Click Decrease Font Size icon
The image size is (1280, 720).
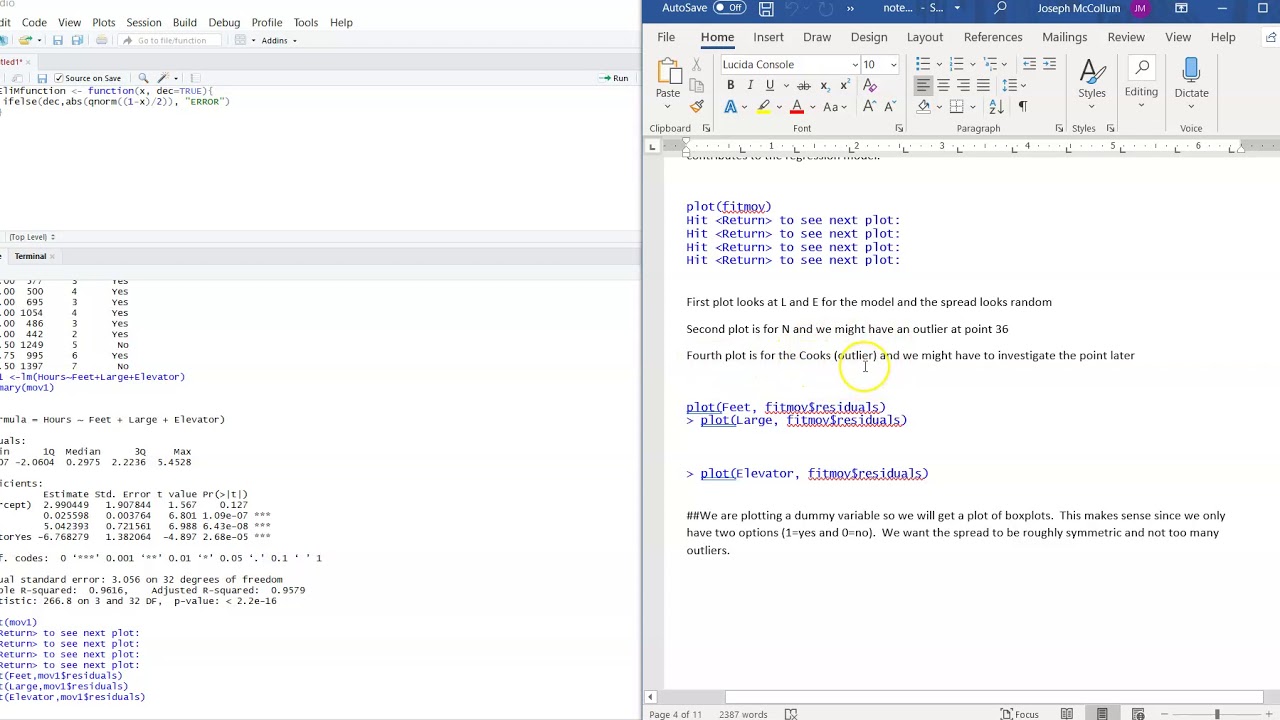point(888,107)
